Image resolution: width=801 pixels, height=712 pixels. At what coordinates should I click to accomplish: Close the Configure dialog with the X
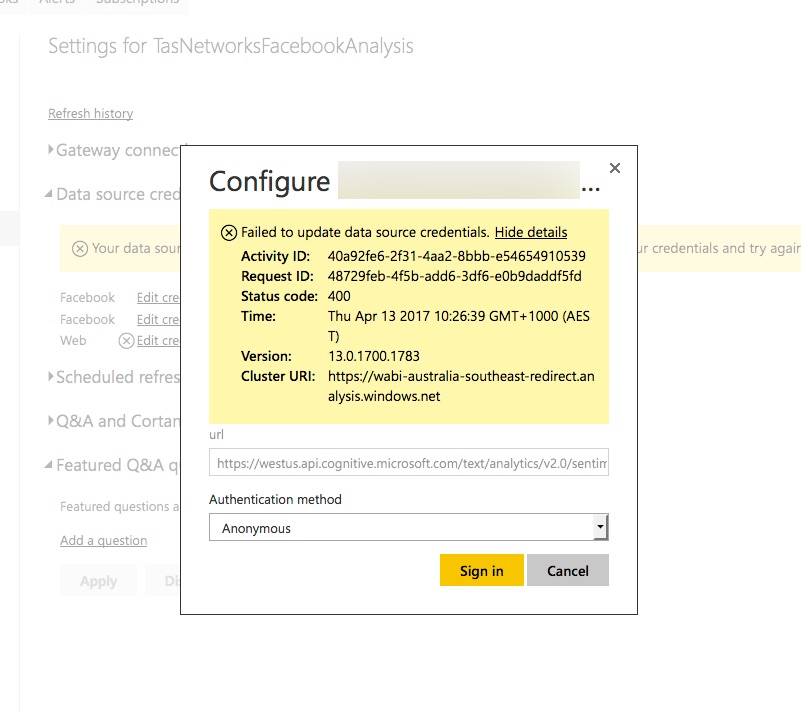pos(615,168)
